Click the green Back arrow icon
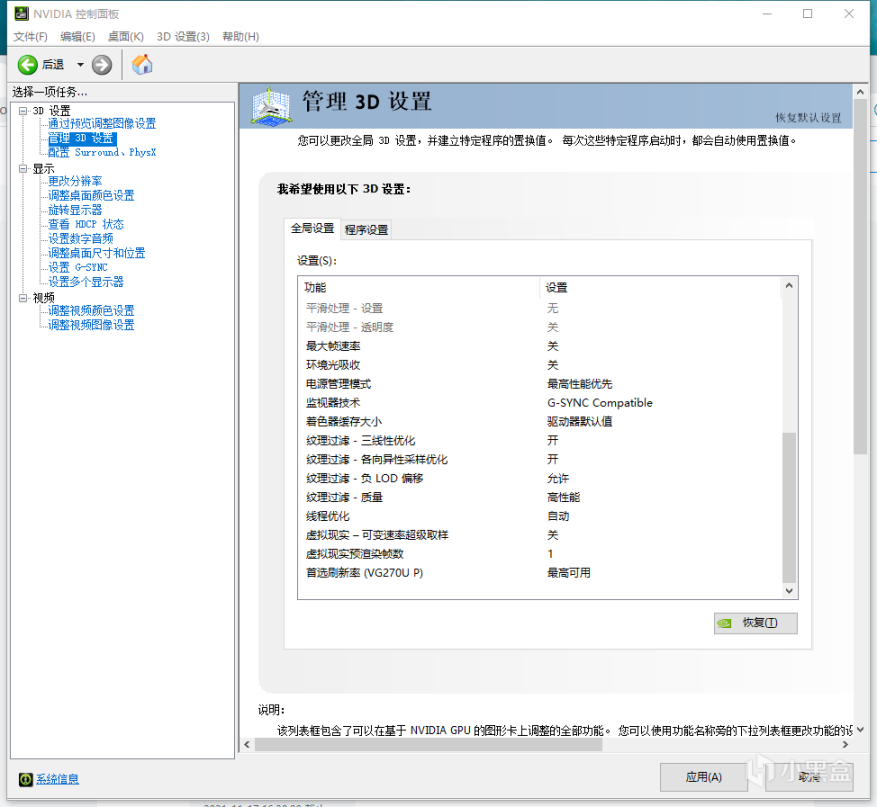 (27, 65)
